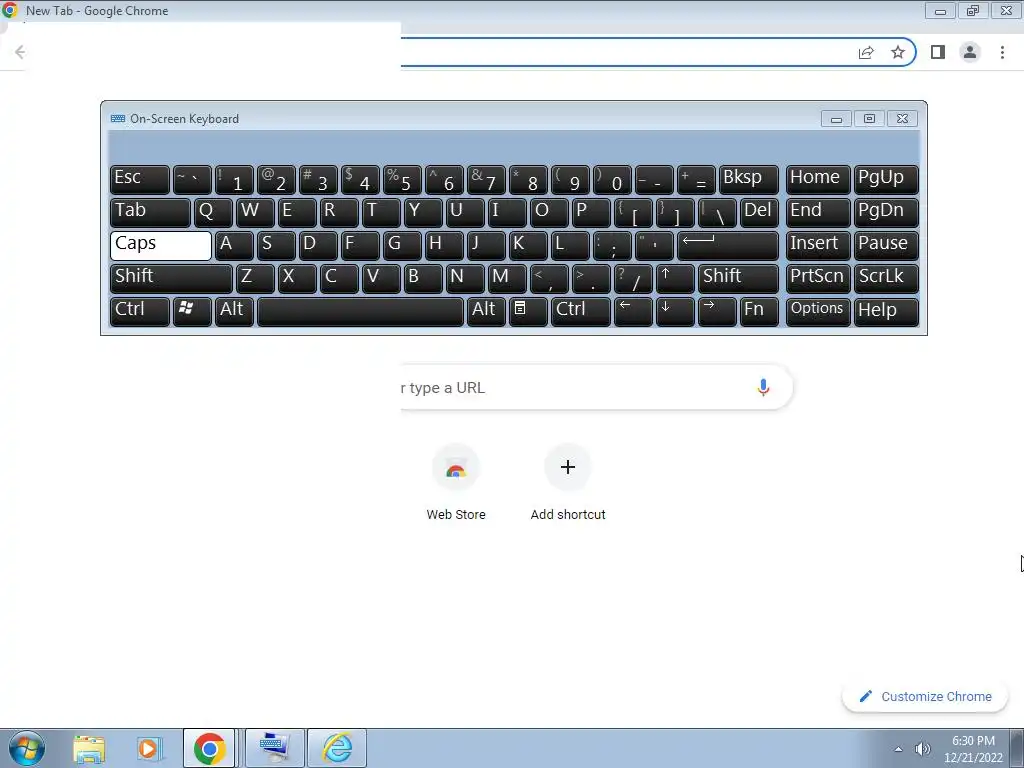Click the question mark slash key
1024x768 pixels.
pos(633,278)
